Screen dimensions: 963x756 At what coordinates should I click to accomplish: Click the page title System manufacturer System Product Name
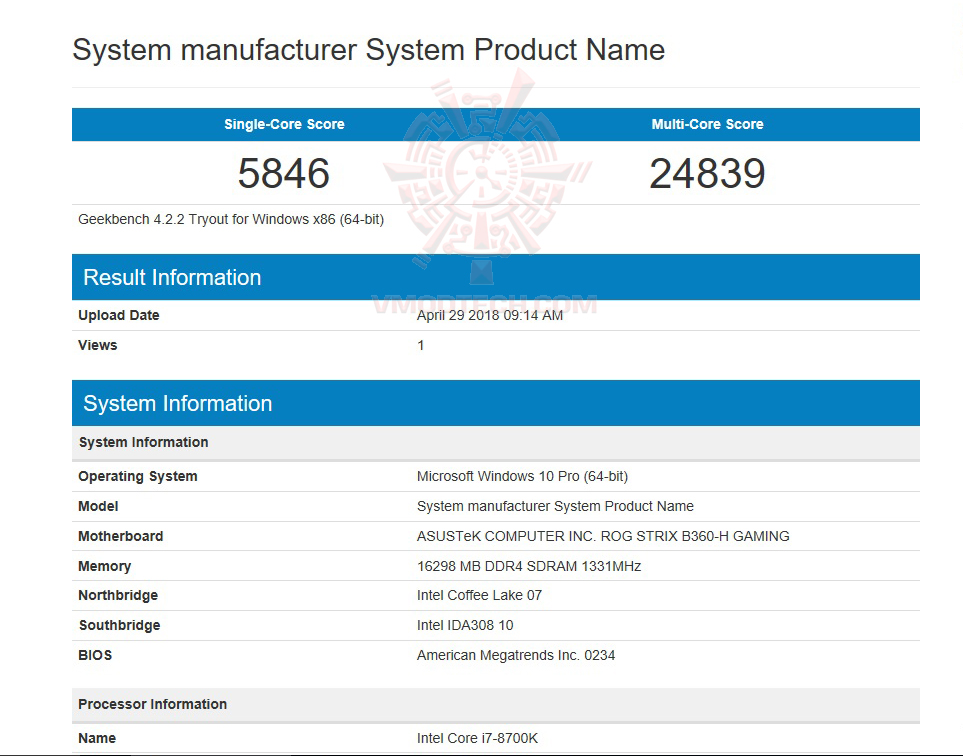coord(368,50)
